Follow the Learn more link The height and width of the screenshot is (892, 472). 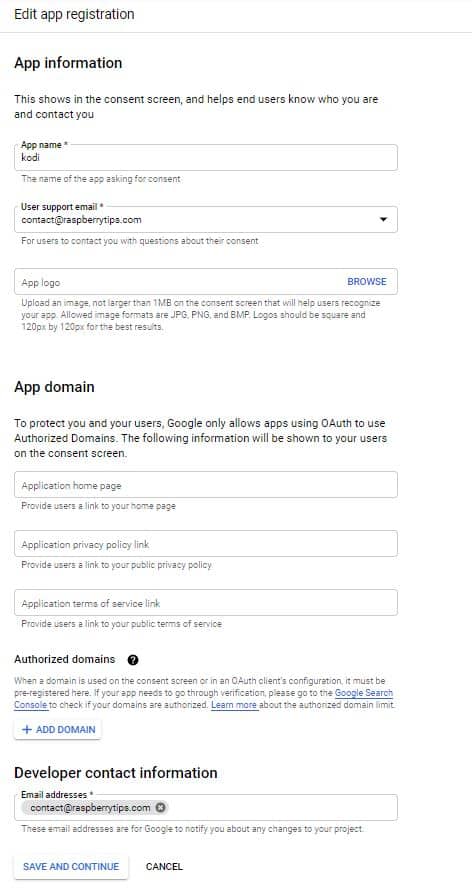234,705
